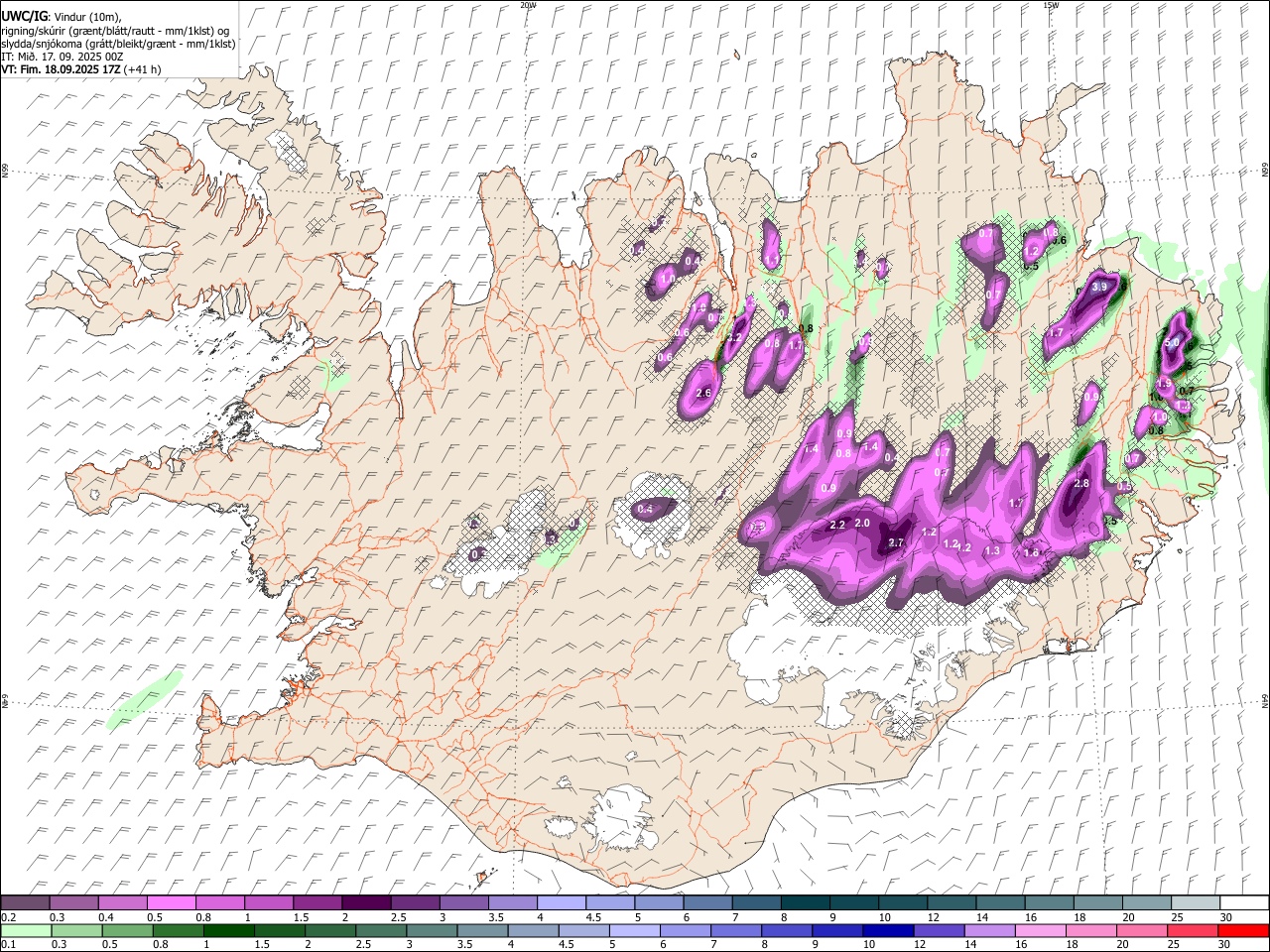Click lower legend row's bright red swatch above 30
1270x952 pixels.
(1244, 930)
